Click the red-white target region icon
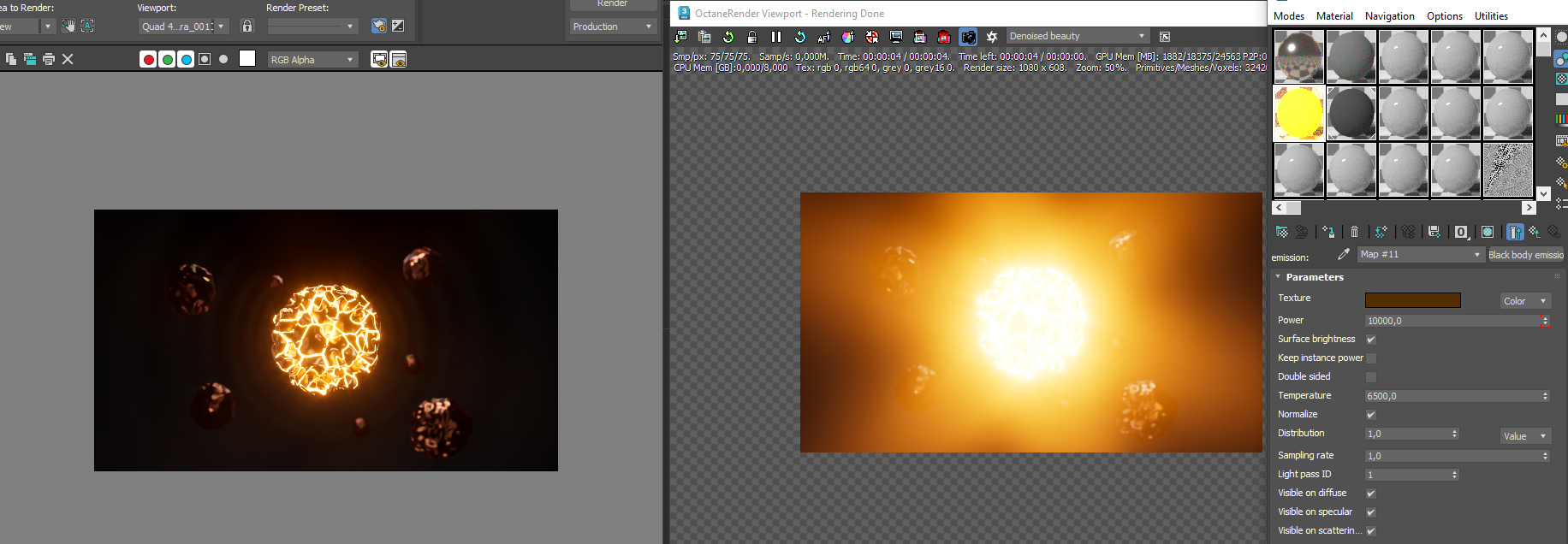Screen dimensions: 1568x544 tap(872, 37)
